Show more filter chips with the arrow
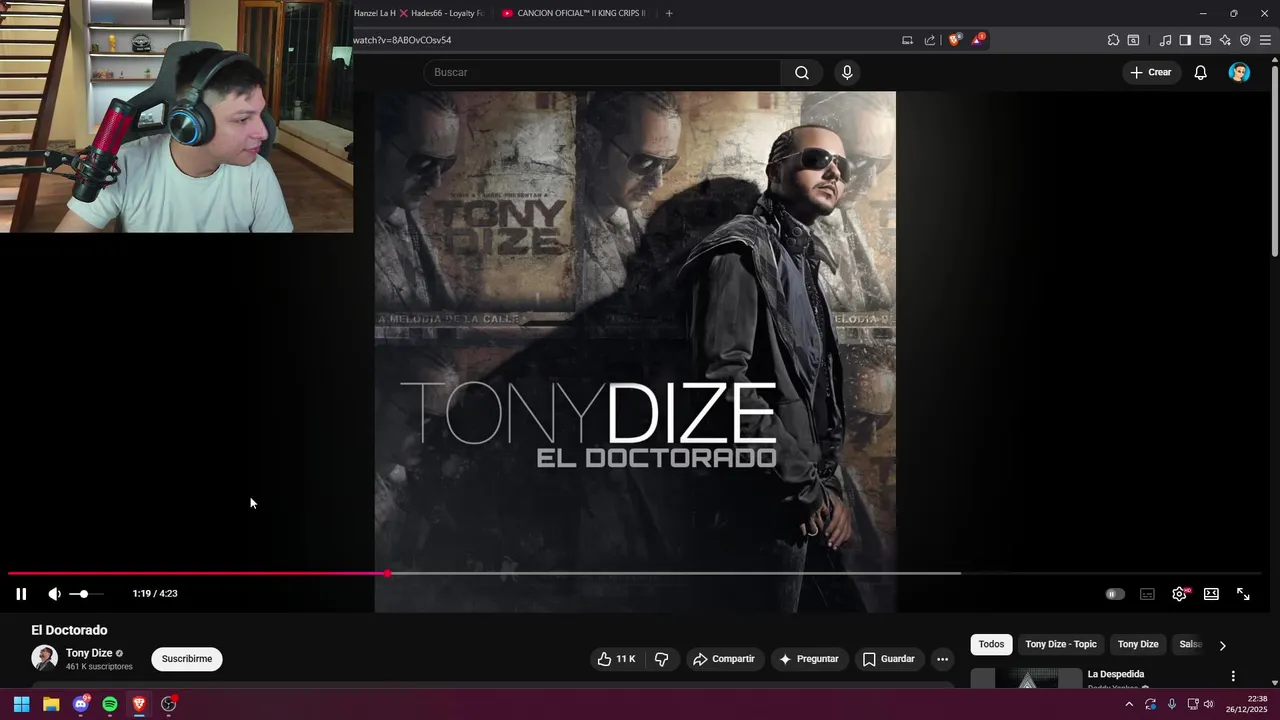This screenshot has width=1280, height=720. [x=1222, y=645]
